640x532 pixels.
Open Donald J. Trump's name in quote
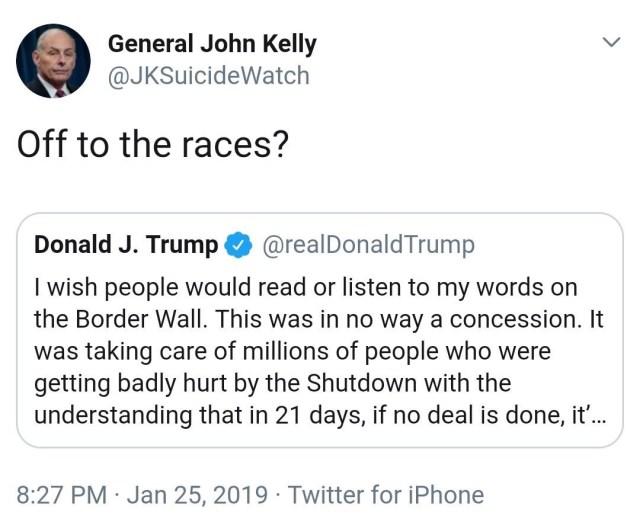coord(126,245)
